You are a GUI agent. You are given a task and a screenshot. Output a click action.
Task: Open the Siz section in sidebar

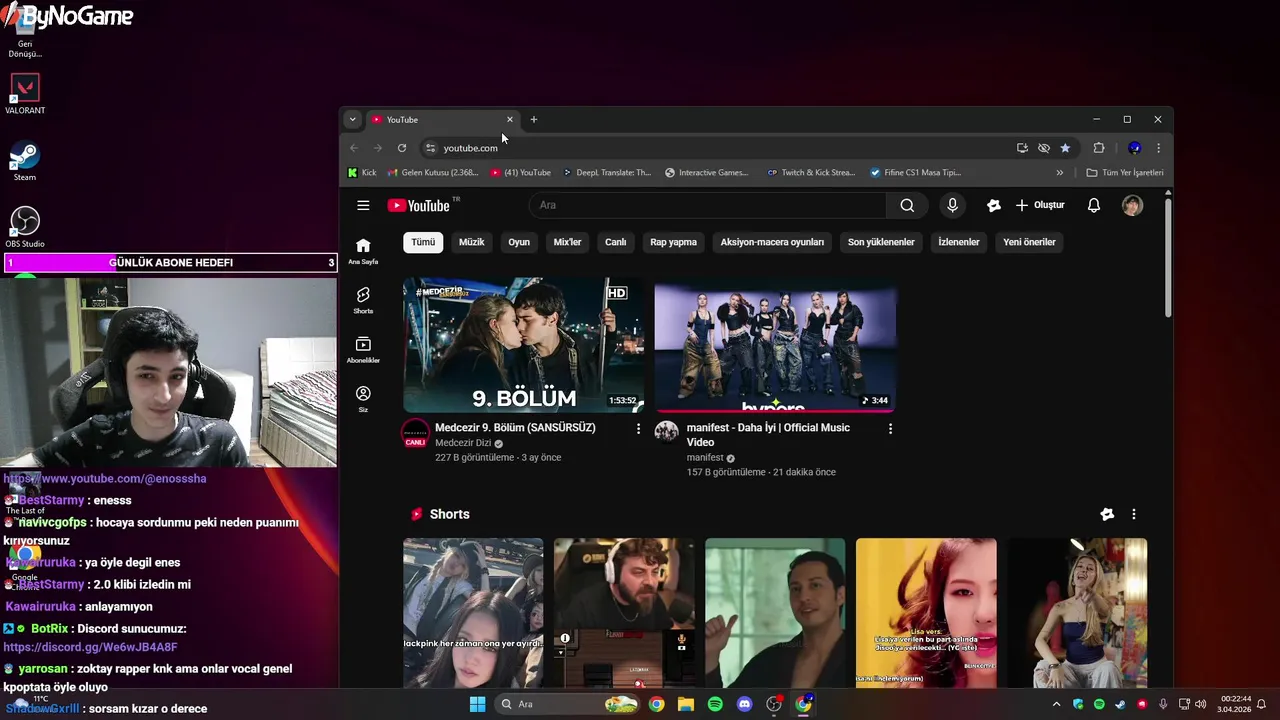pos(363,399)
